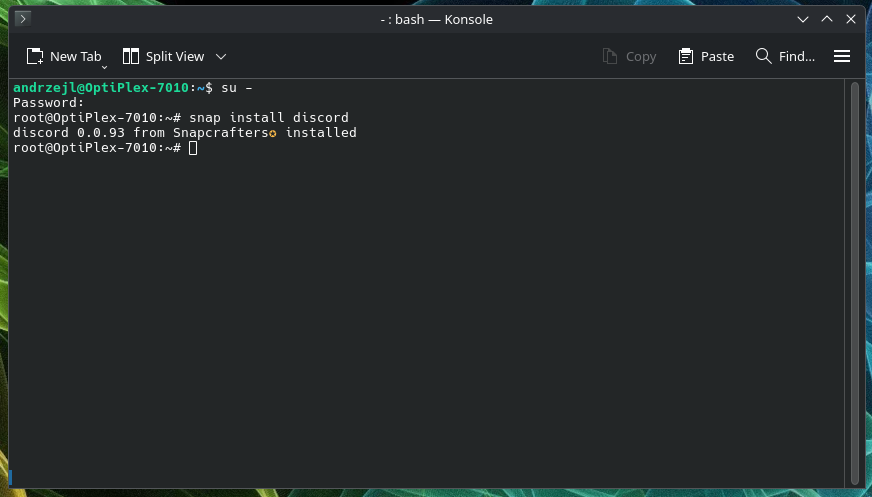Minimize the Konsole window
This screenshot has height=497, width=872.
[x=802, y=19]
